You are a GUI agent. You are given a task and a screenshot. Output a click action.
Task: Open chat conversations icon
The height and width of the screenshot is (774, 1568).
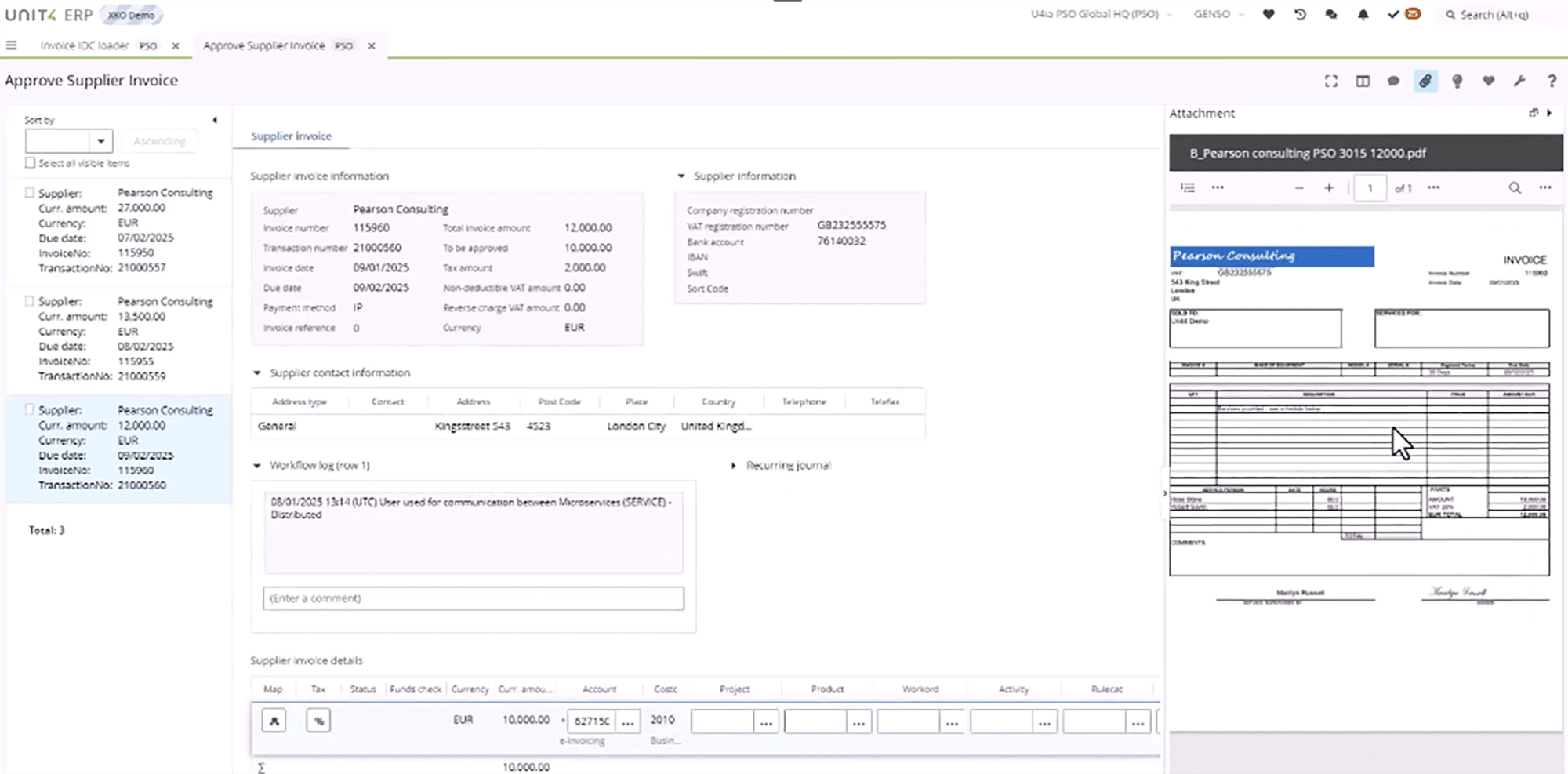tap(1331, 14)
